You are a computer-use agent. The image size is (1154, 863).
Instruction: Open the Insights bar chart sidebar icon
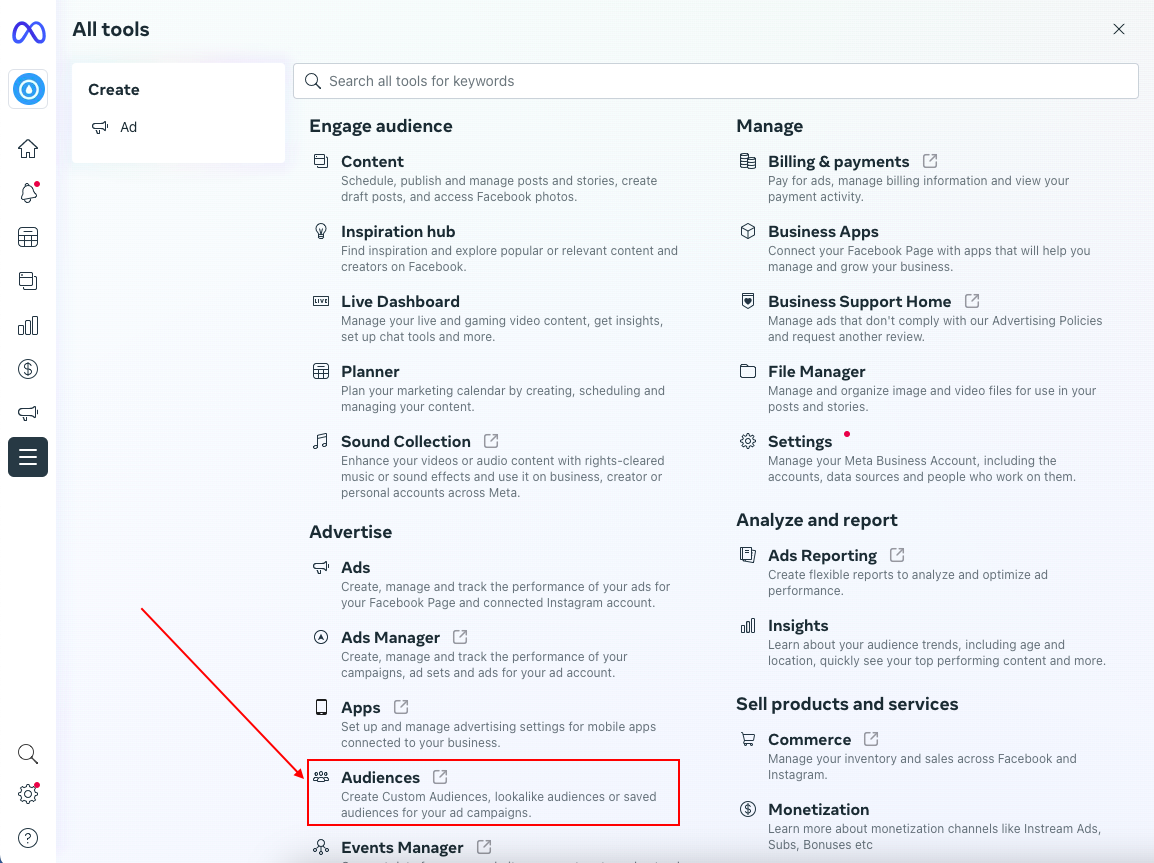click(28, 325)
